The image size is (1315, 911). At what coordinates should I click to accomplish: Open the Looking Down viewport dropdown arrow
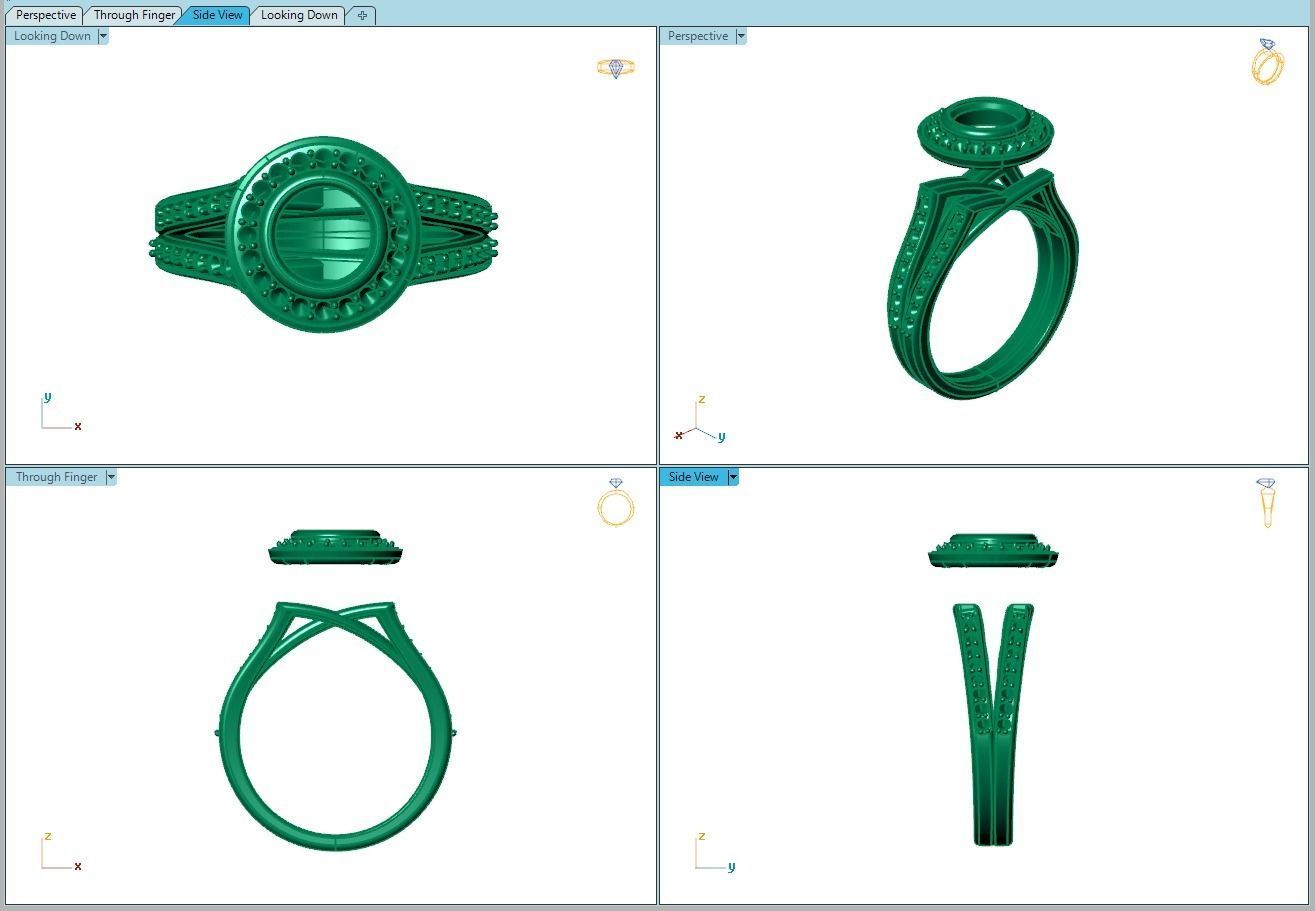[103, 36]
